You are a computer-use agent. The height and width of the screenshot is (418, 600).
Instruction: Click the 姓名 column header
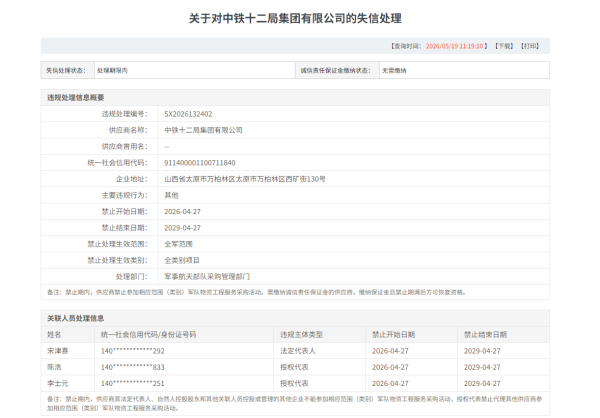(x=54, y=335)
